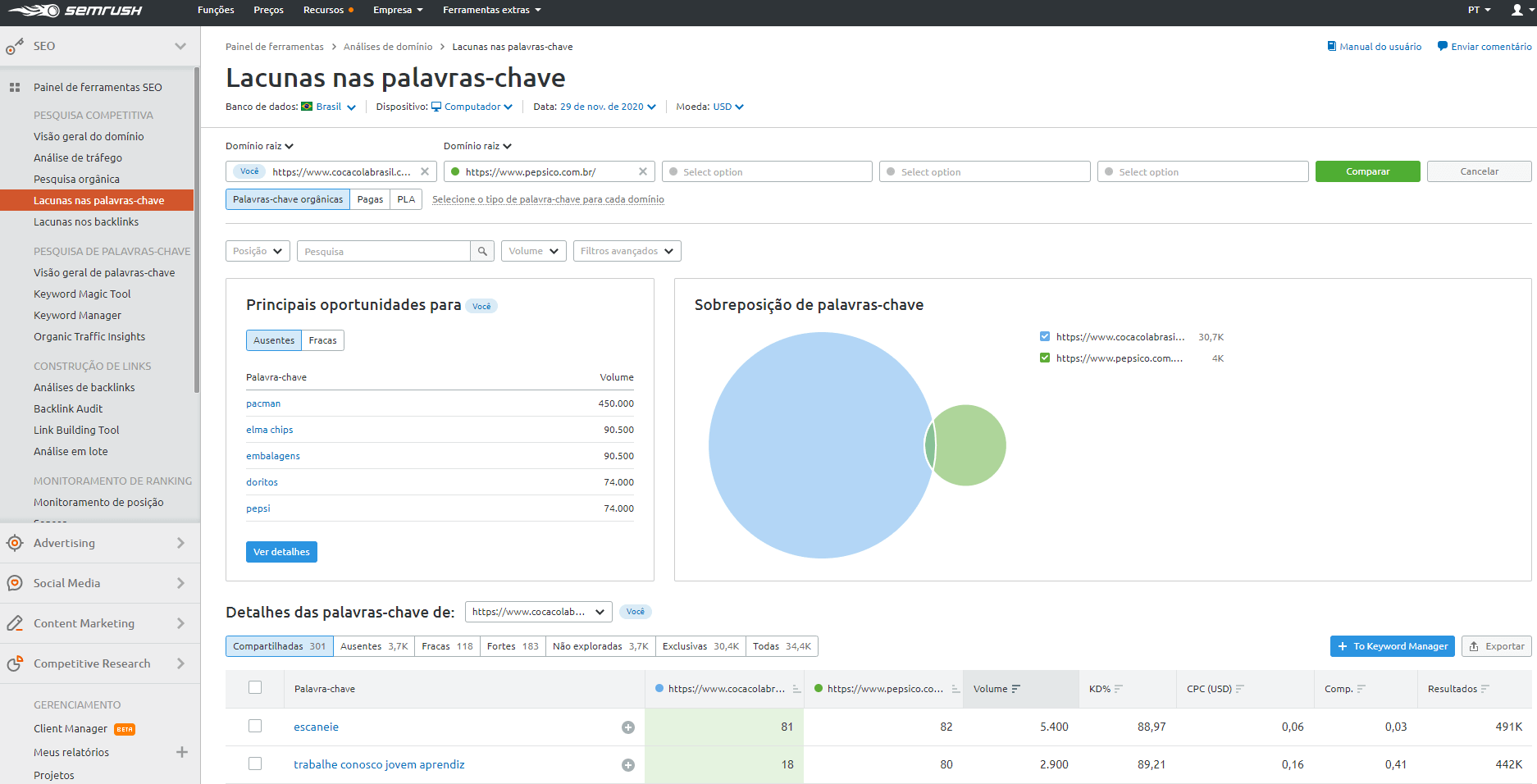Select Palavras-chave orgânicas keyword type
1537x784 pixels.
(288, 199)
